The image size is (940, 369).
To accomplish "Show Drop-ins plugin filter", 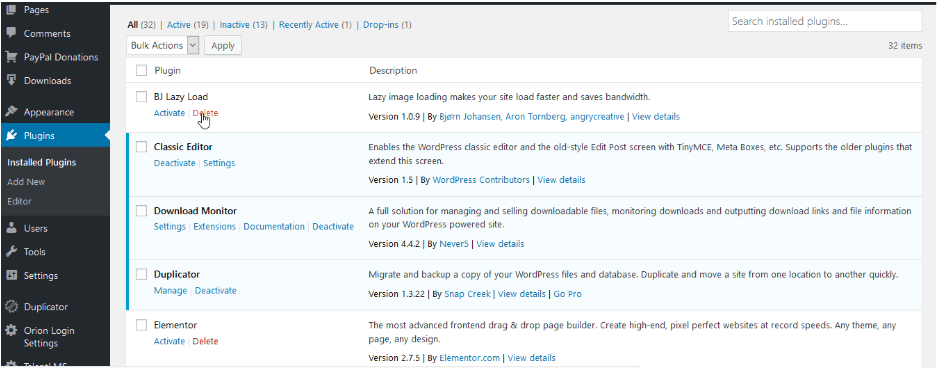I will [381, 25].
